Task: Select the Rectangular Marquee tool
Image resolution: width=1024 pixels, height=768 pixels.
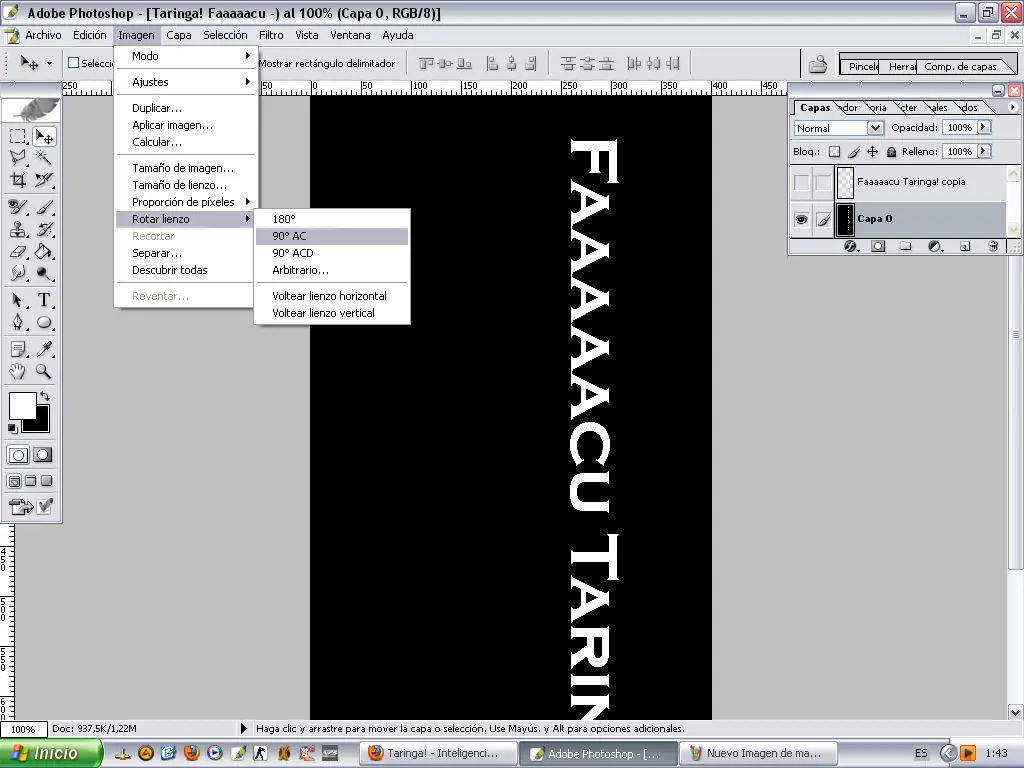Action: (18, 136)
